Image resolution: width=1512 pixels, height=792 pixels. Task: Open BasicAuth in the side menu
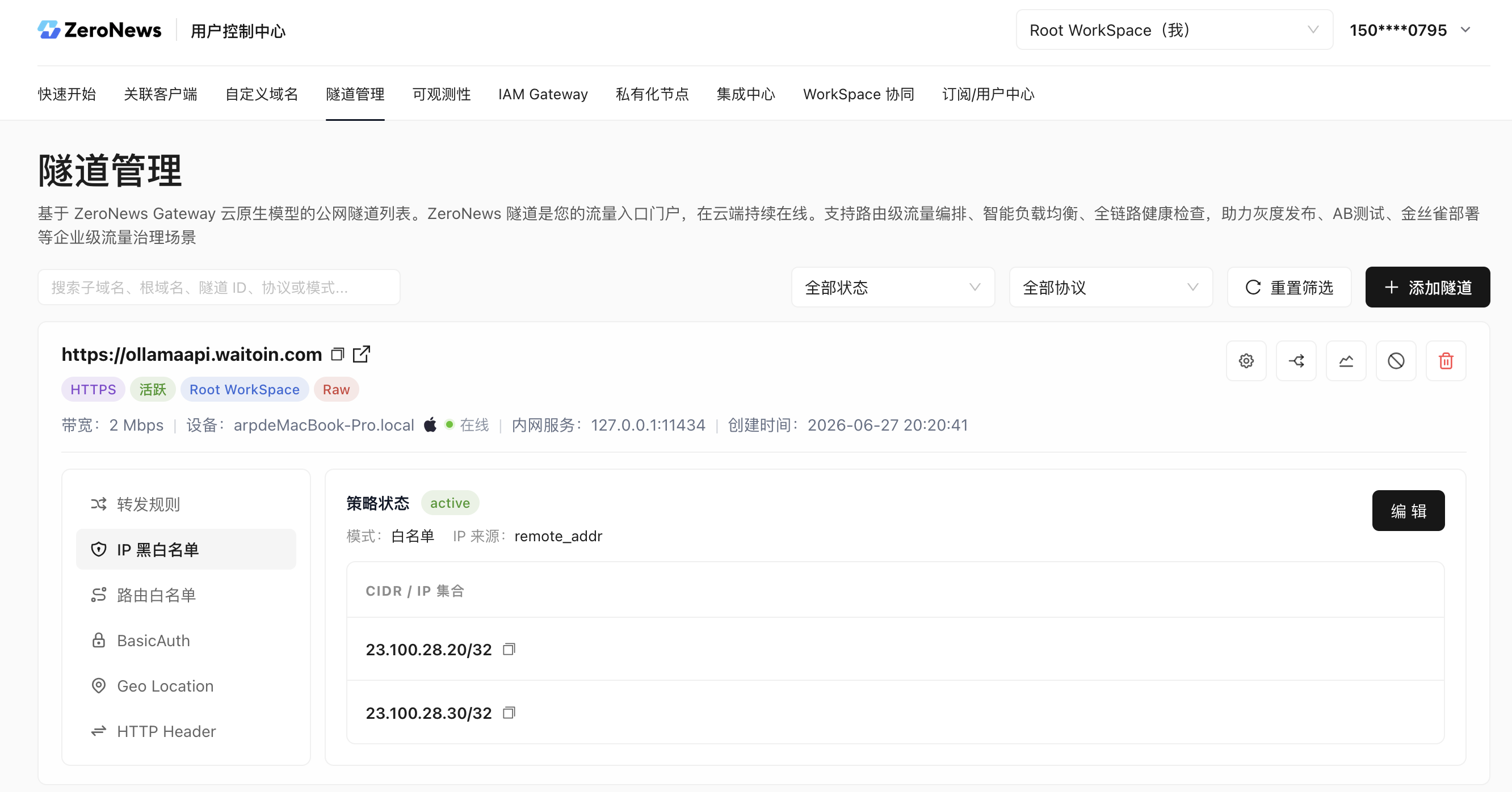click(x=186, y=640)
